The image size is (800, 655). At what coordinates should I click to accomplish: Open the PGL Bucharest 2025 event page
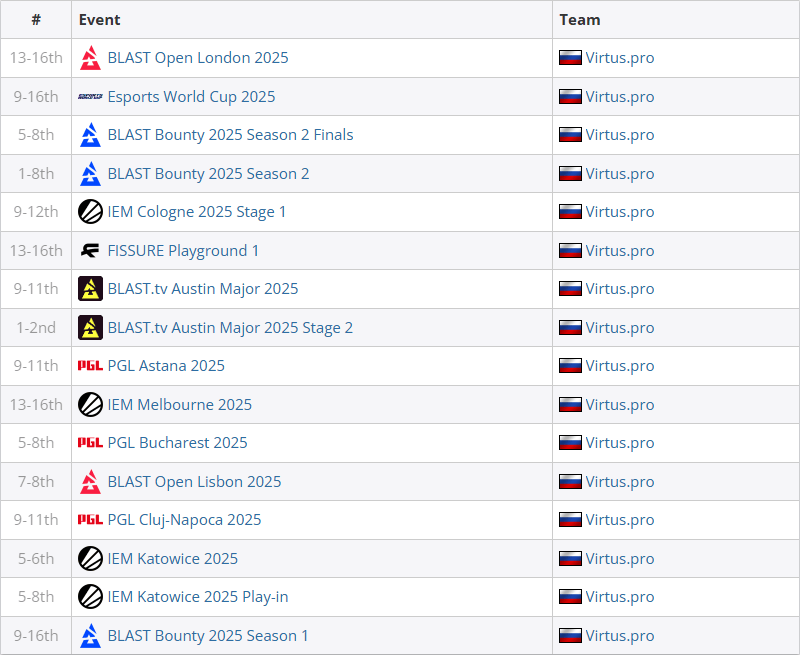(178, 443)
